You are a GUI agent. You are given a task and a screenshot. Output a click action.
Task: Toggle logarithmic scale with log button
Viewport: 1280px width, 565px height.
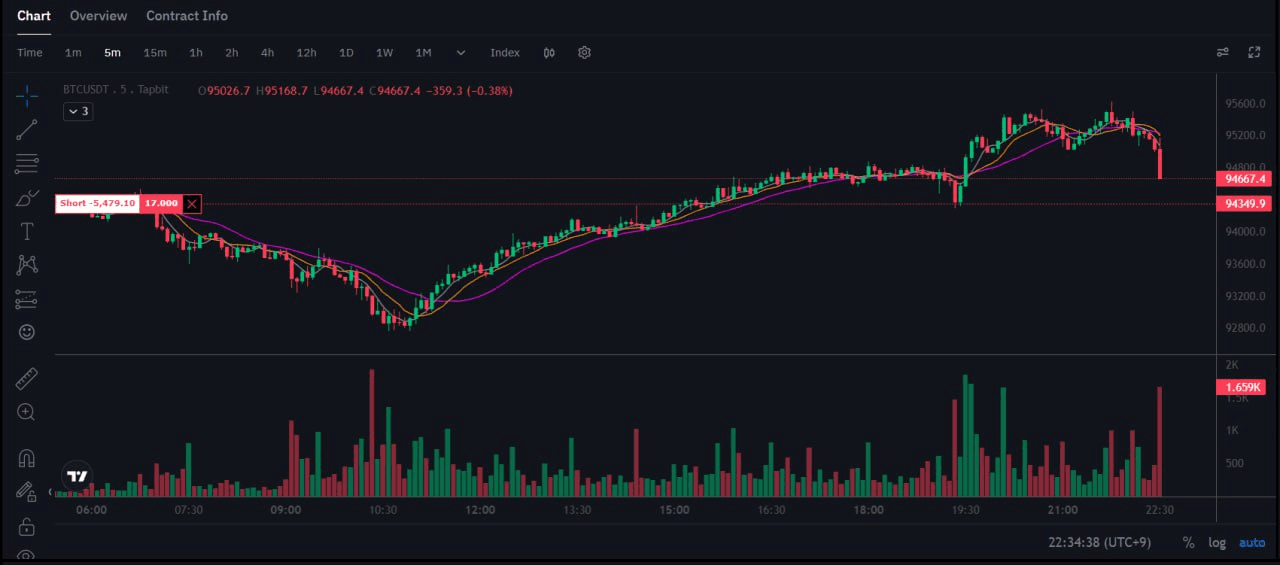(x=1217, y=542)
